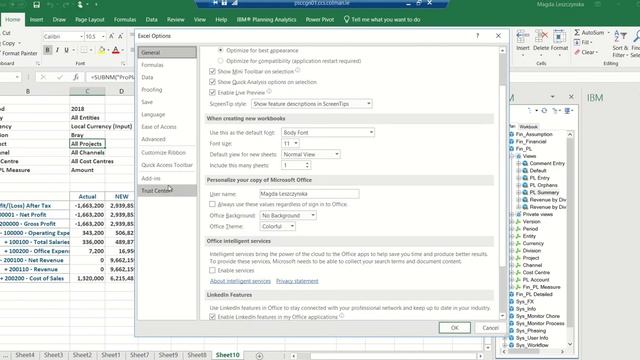
Task: Toggle Enable LinkedIn features checkbox
Action: pyautogui.click(x=212, y=317)
